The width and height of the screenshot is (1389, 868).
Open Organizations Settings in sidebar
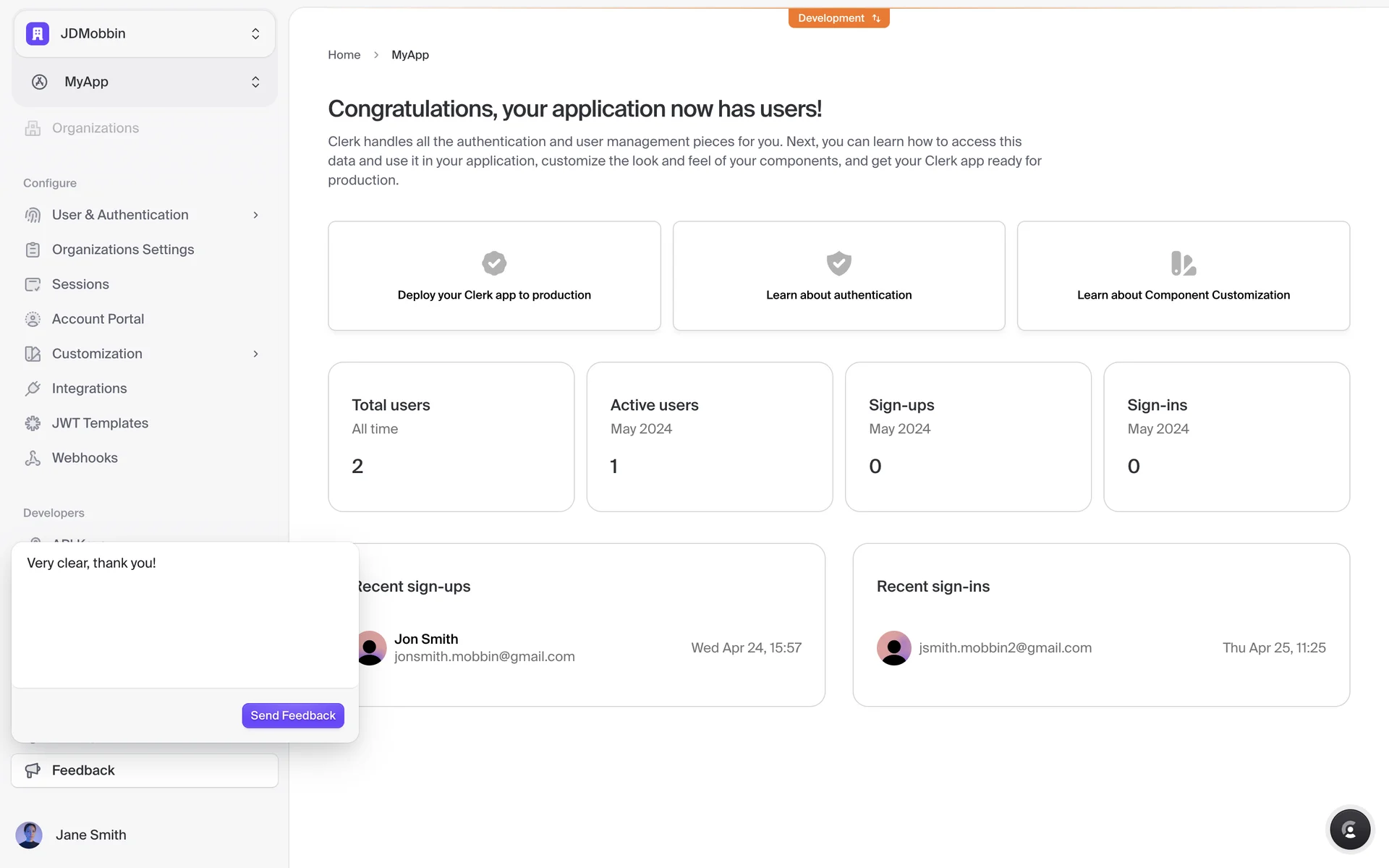[123, 250]
